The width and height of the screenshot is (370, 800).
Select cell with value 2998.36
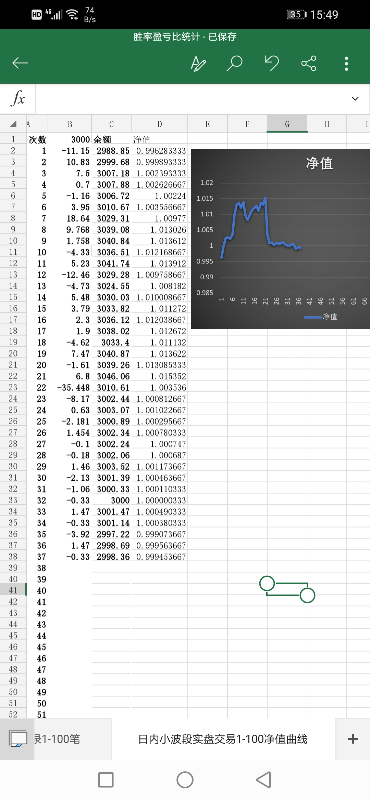coord(111,557)
